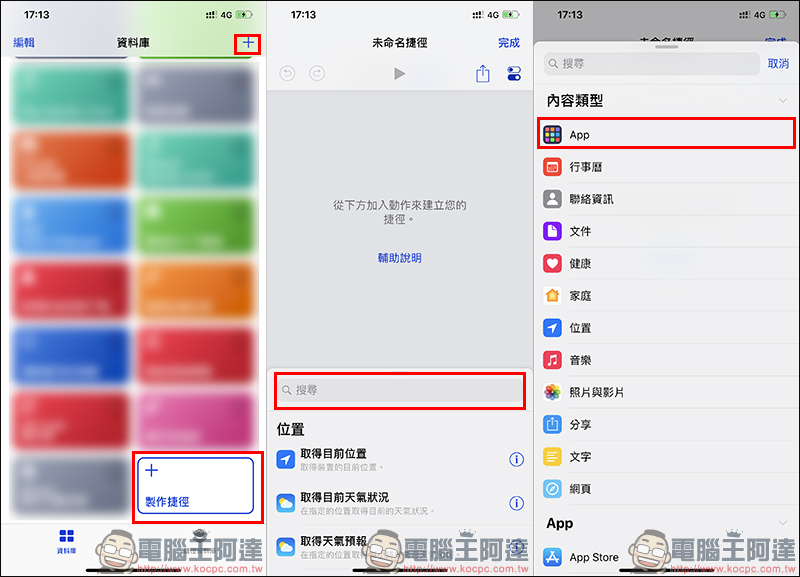Tap location arrow icon of 取得目前位置
The image size is (800, 577).
pos(286,460)
